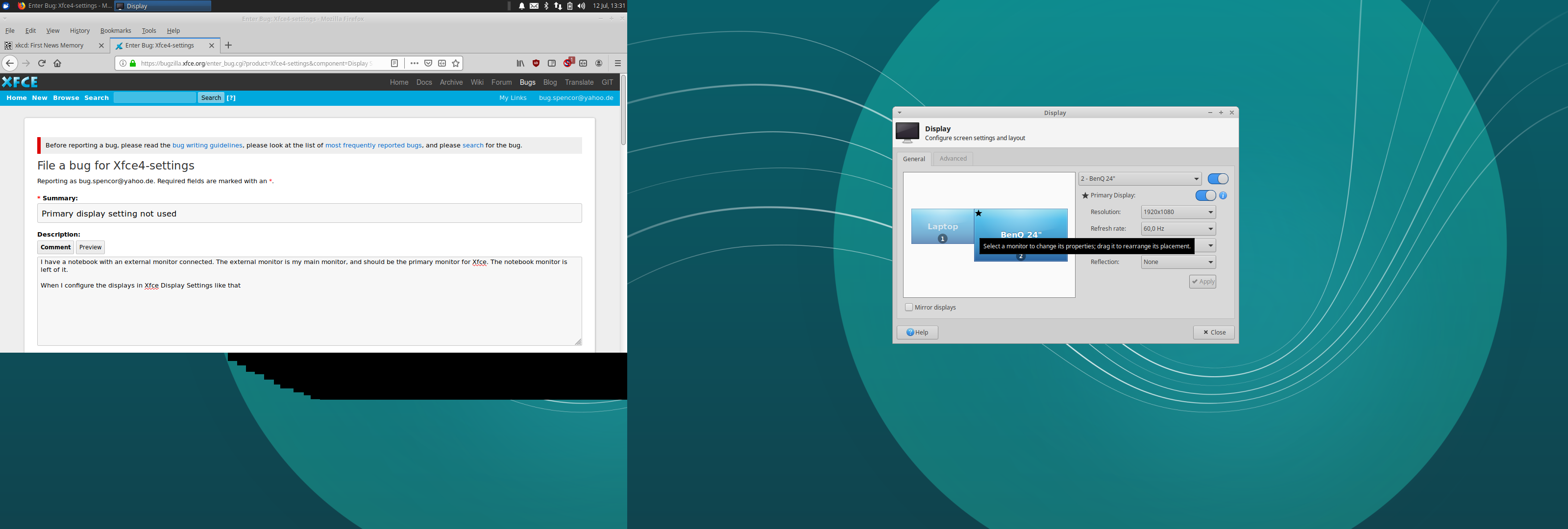Image resolution: width=1568 pixels, height=529 pixels.
Task: Turn off the Primary Display switch
Action: tap(1205, 195)
